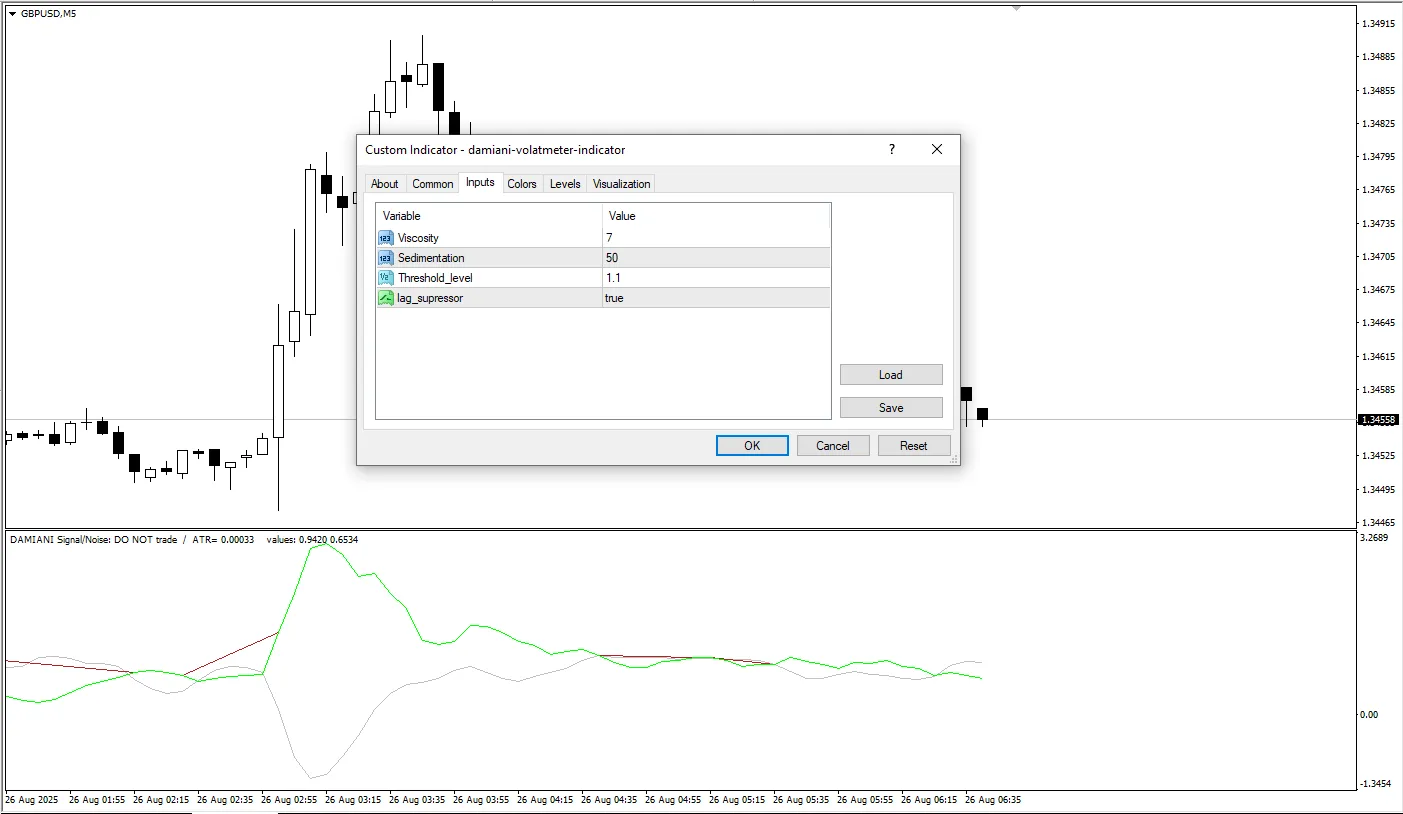
Task: Click the Viscosity integer type icon
Action: click(386, 238)
